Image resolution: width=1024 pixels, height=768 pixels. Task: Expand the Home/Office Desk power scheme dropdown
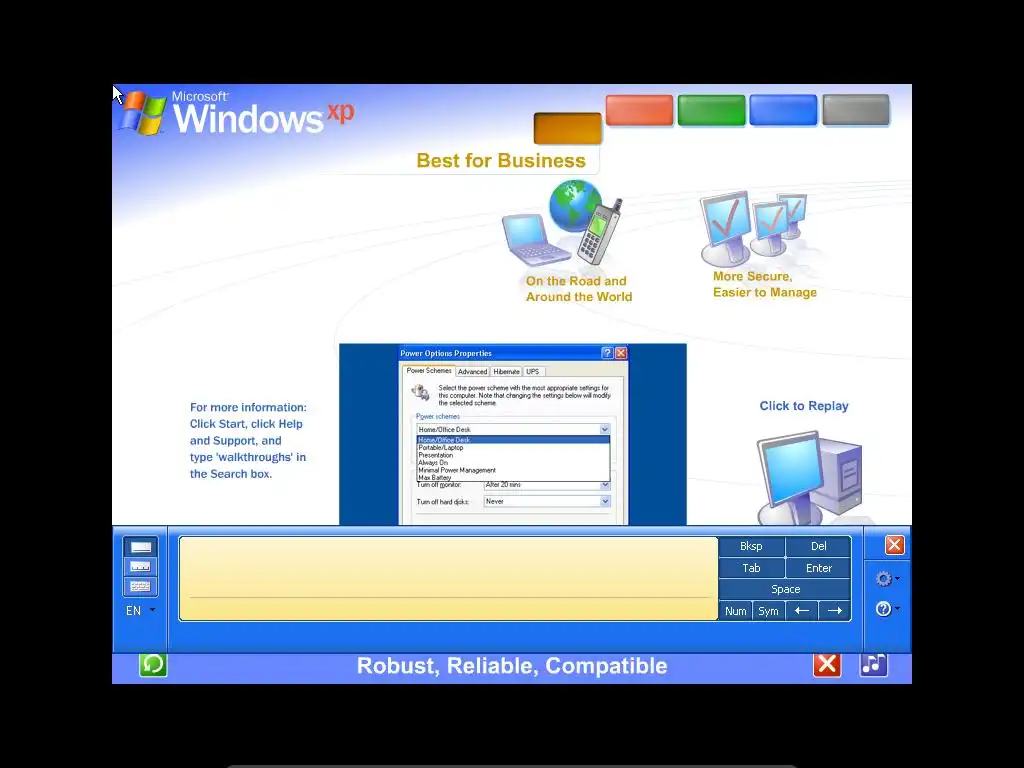[x=605, y=429]
